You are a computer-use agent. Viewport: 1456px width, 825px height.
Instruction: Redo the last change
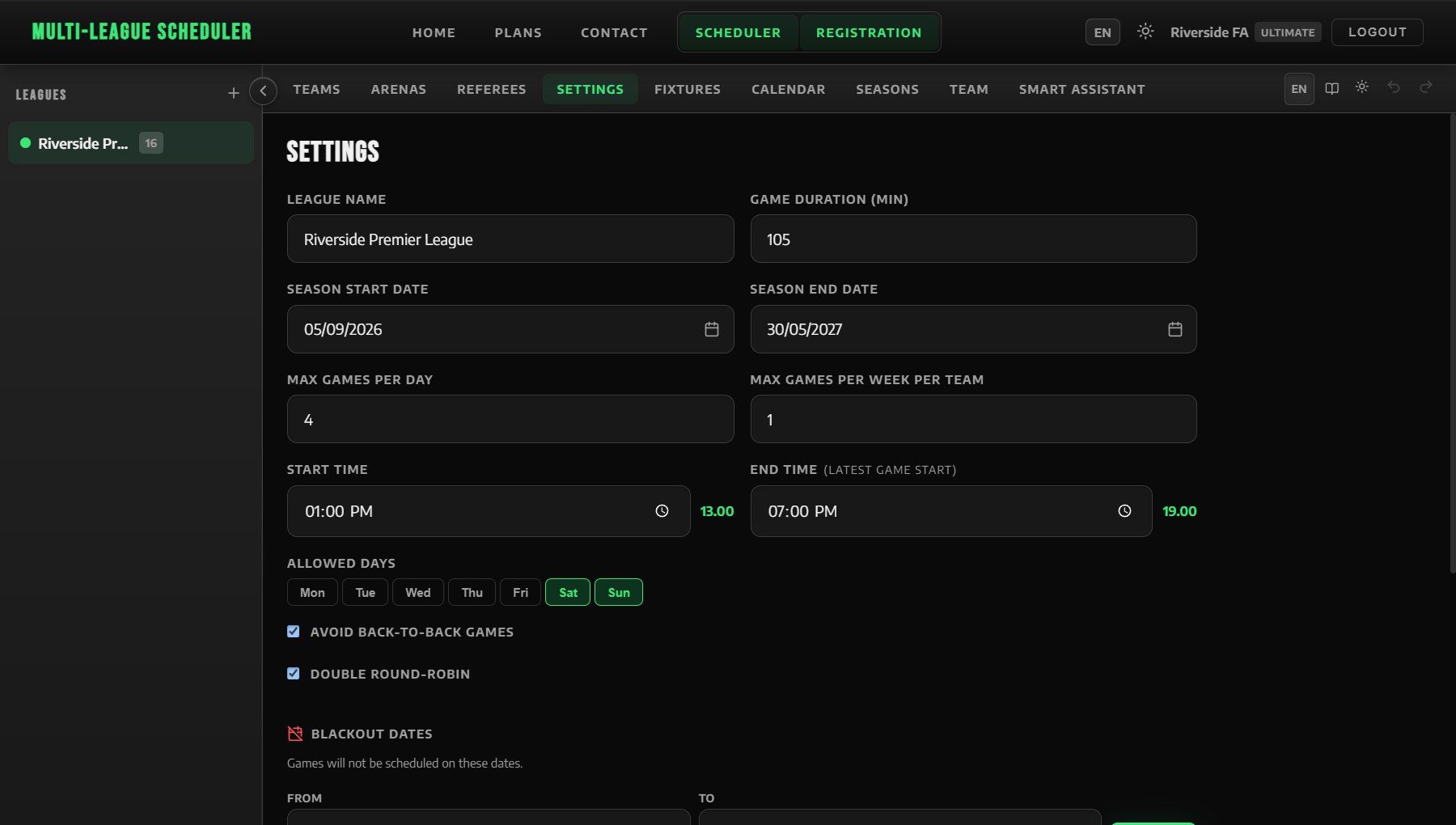pyautogui.click(x=1426, y=87)
